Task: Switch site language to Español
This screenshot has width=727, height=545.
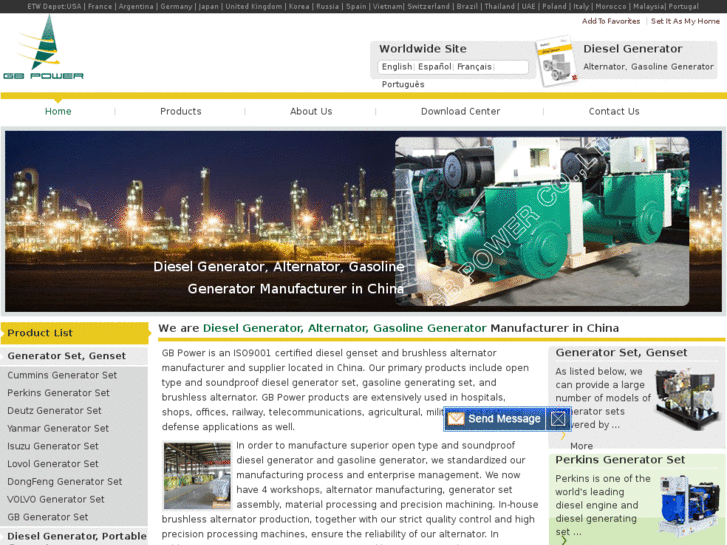Action: [434, 67]
